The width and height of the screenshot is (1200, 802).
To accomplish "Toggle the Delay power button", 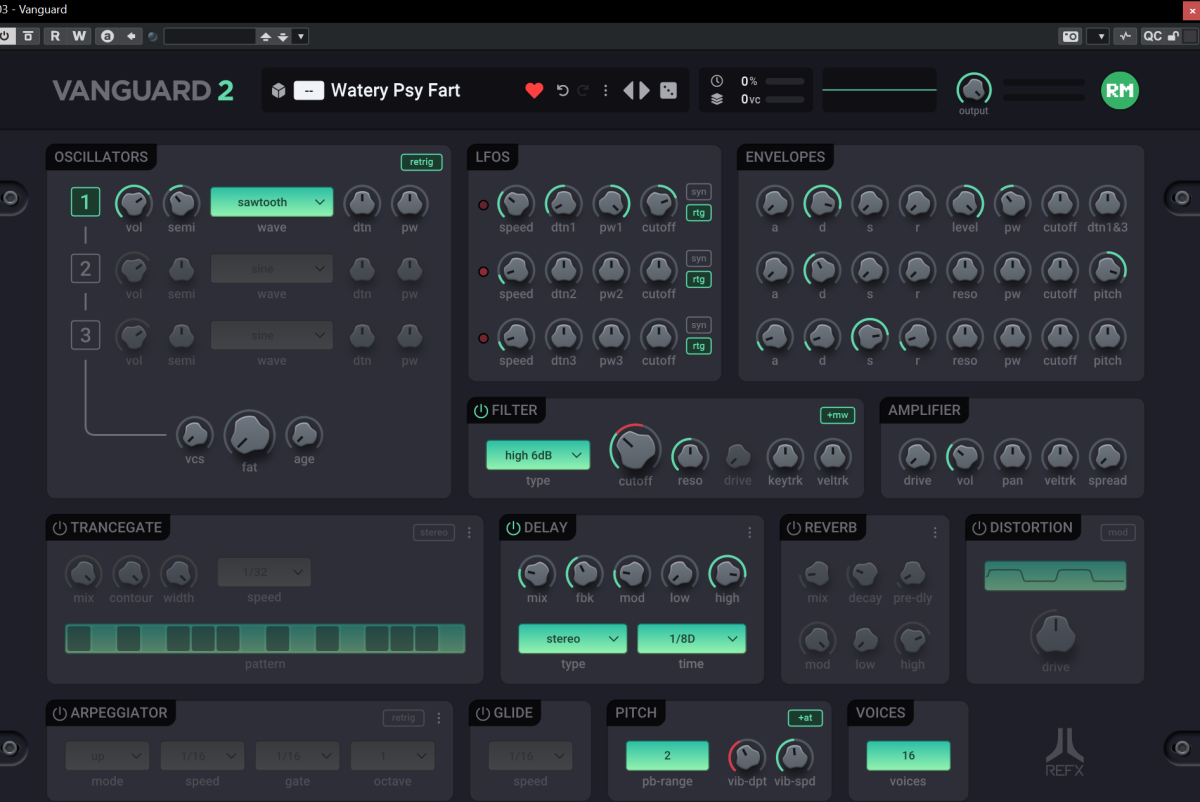I will click(x=513, y=528).
